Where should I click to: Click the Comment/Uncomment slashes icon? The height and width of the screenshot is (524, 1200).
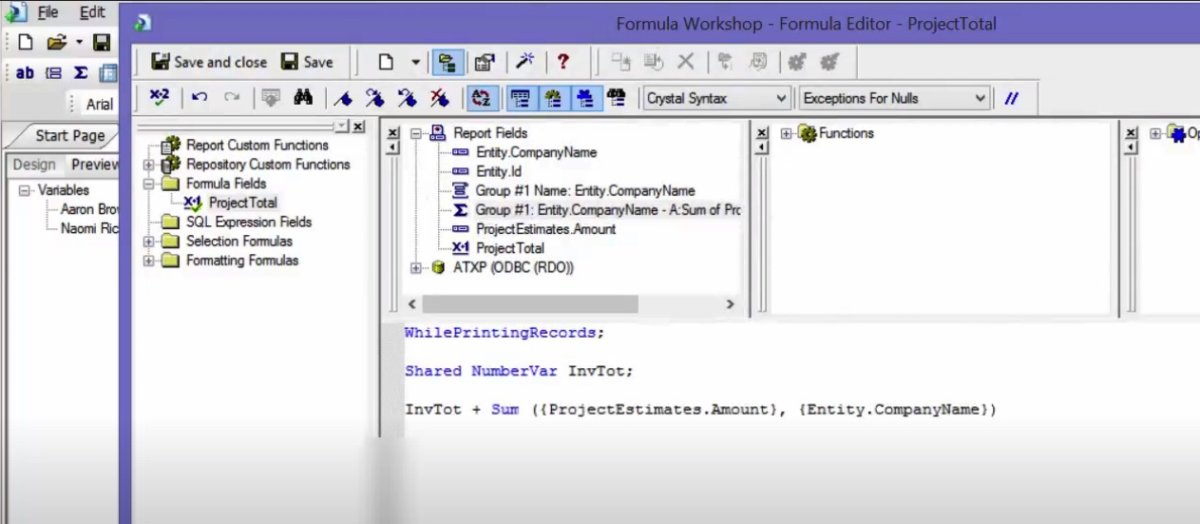[x=1011, y=98]
